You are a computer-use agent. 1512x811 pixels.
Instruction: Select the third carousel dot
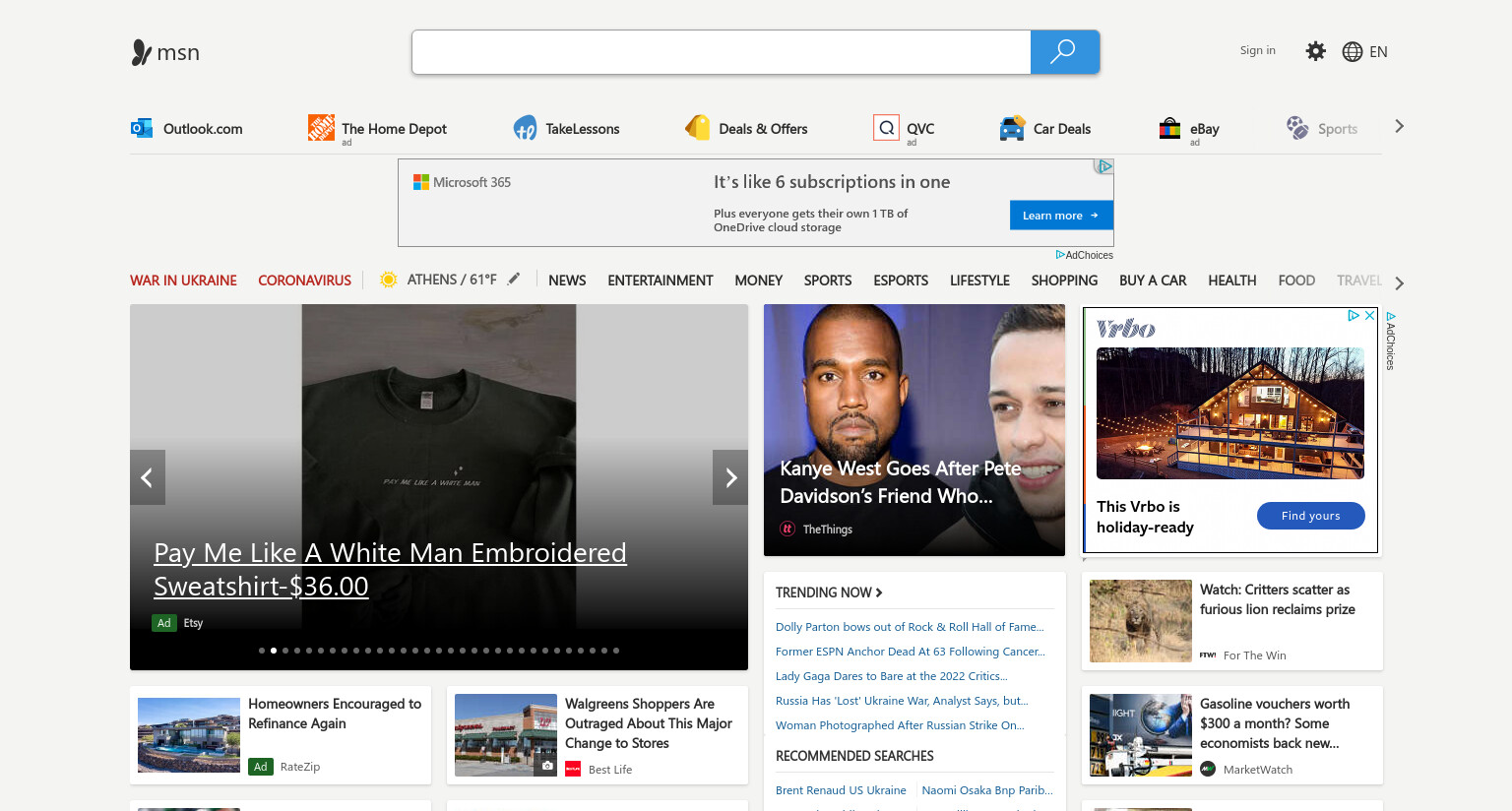(285, 651)
